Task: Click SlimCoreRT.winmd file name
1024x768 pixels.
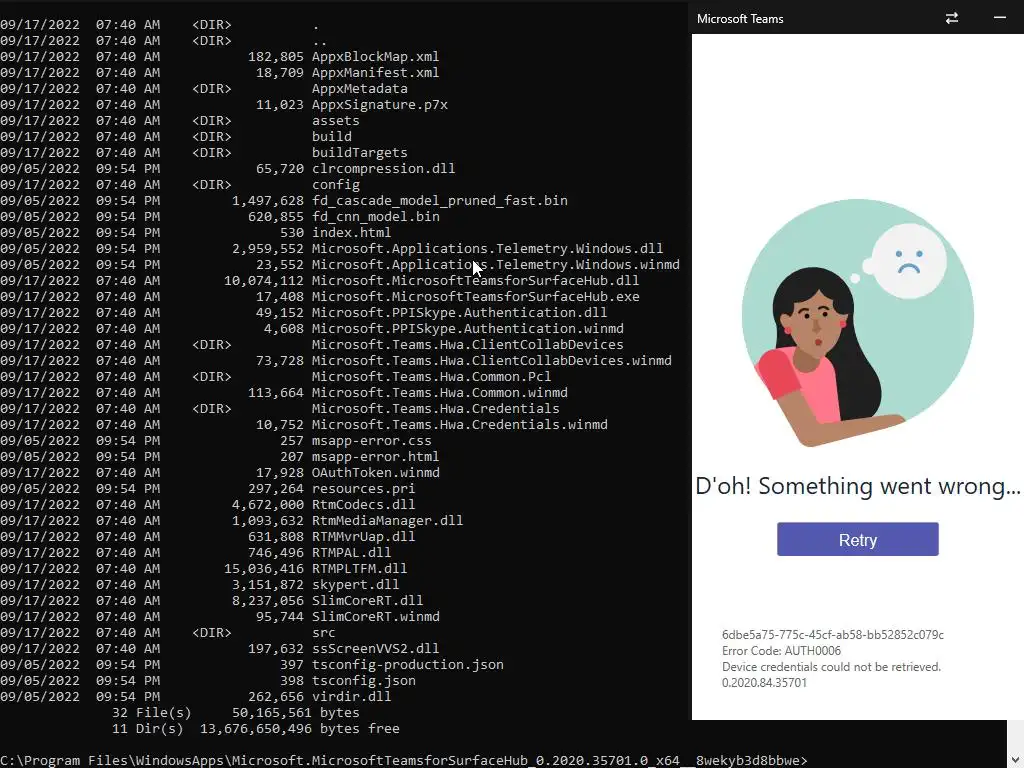Action: click(376, 616)
